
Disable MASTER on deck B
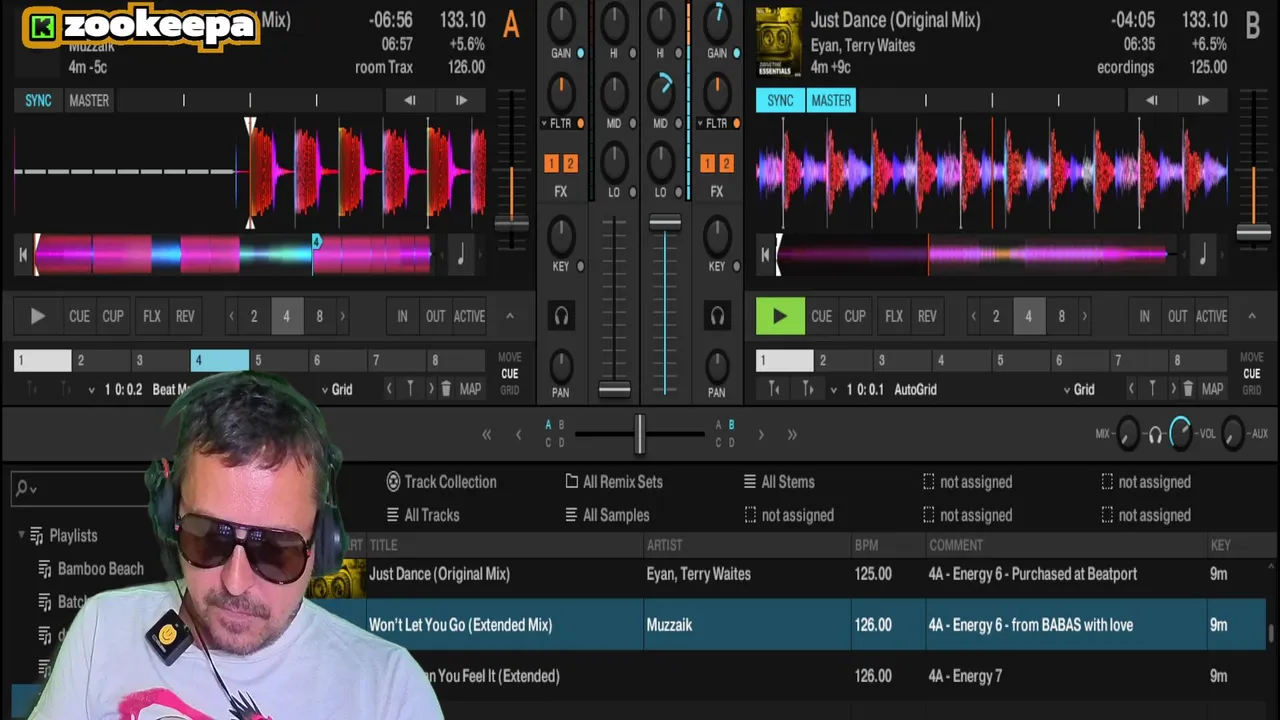click(x=831, y=100)
